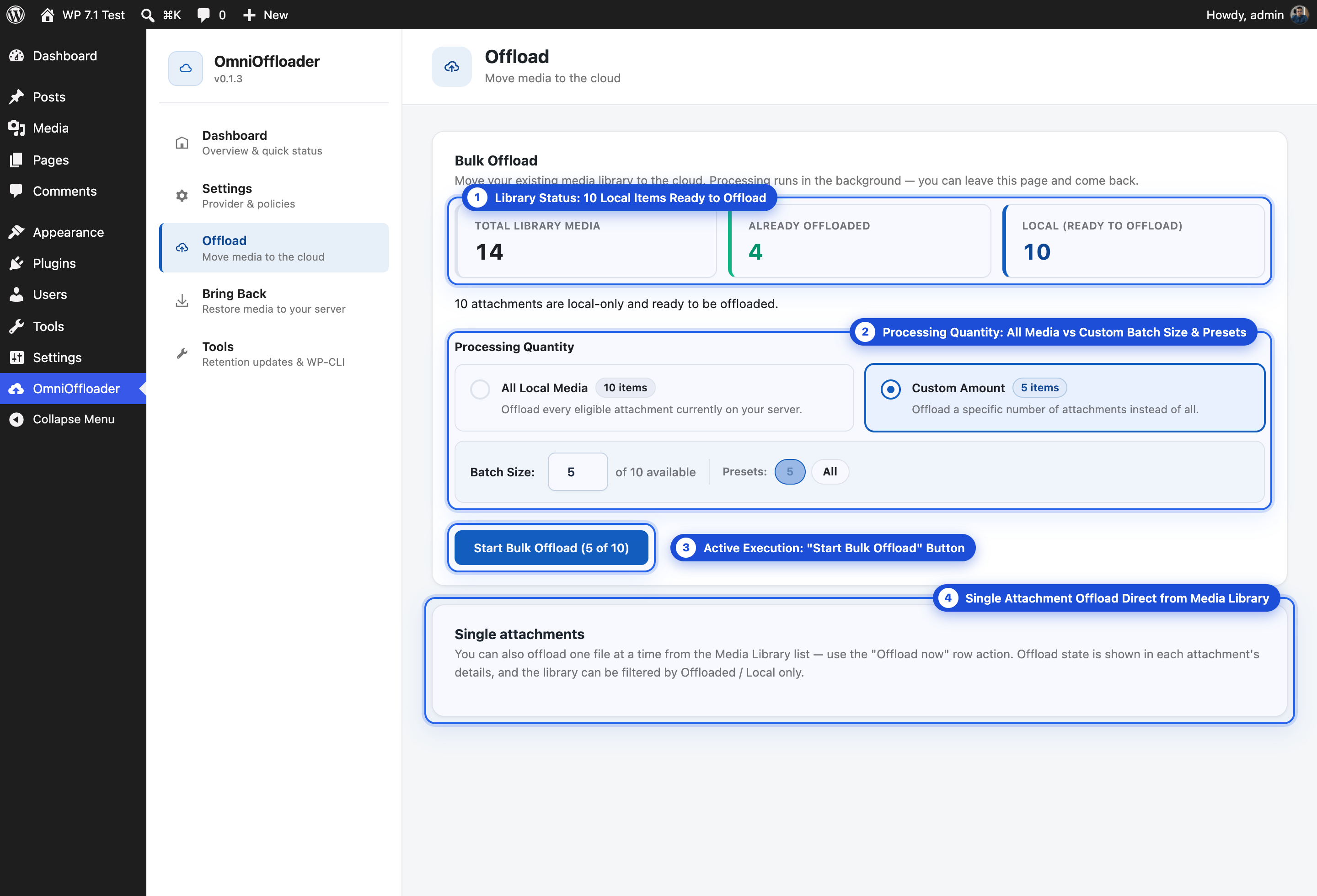
Task: Open the admin bar search icon
Action: click(147, 15)
